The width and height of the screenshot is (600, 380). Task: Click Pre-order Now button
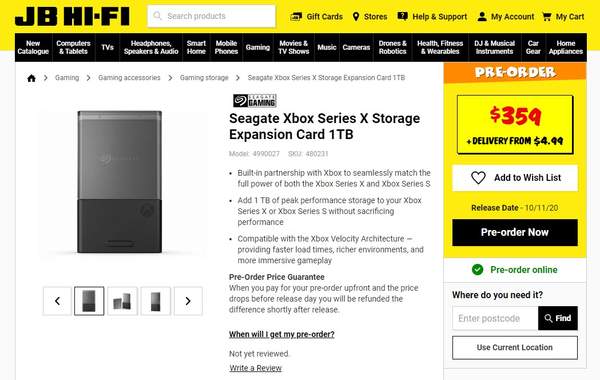515,232
